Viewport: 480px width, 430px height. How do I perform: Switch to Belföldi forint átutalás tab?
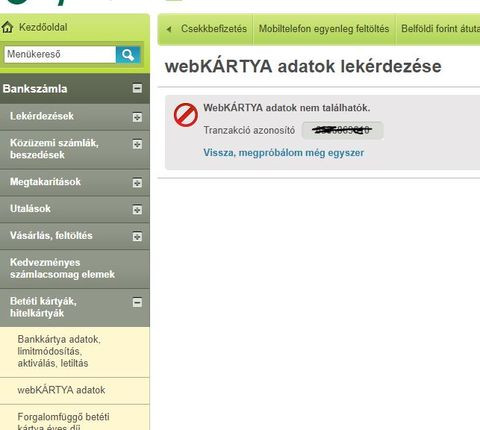[x=440, y=29]
